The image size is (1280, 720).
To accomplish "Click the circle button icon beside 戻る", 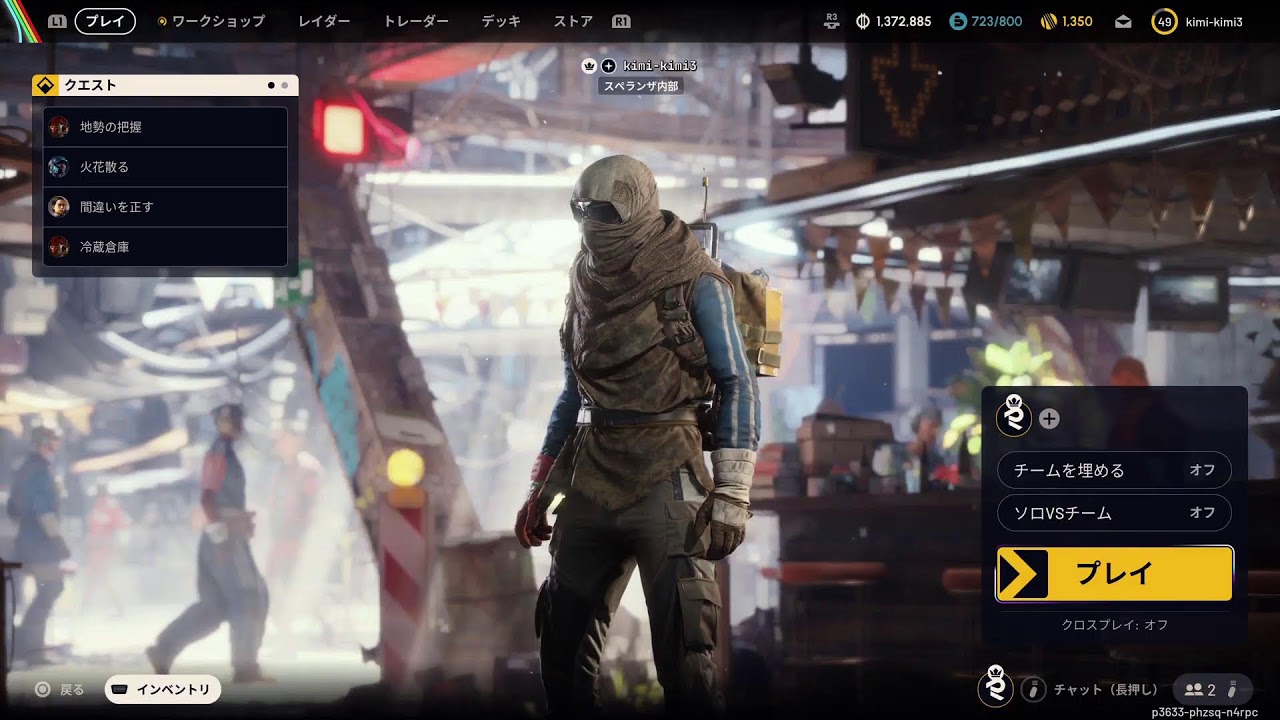I will (42, 690).
